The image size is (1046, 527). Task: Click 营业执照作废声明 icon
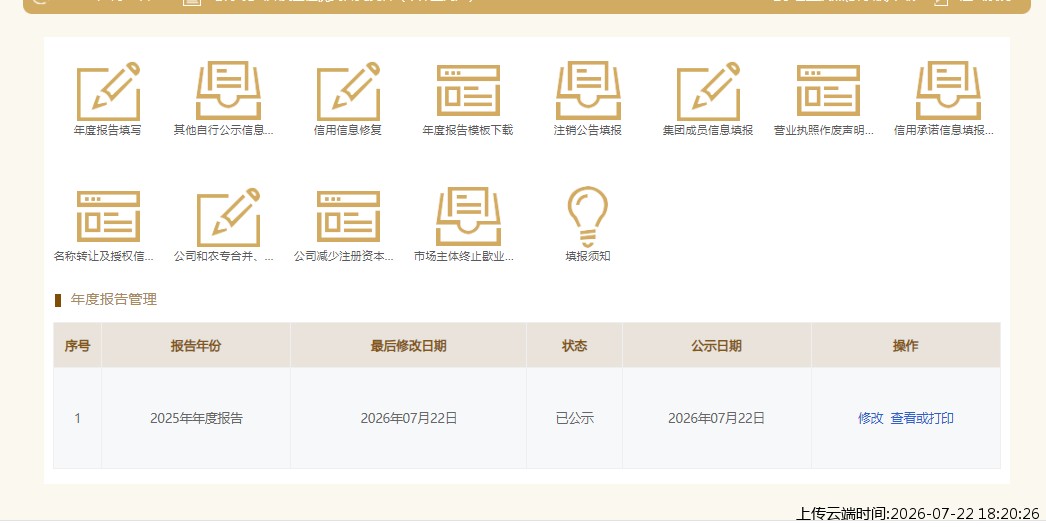(829, 91)
